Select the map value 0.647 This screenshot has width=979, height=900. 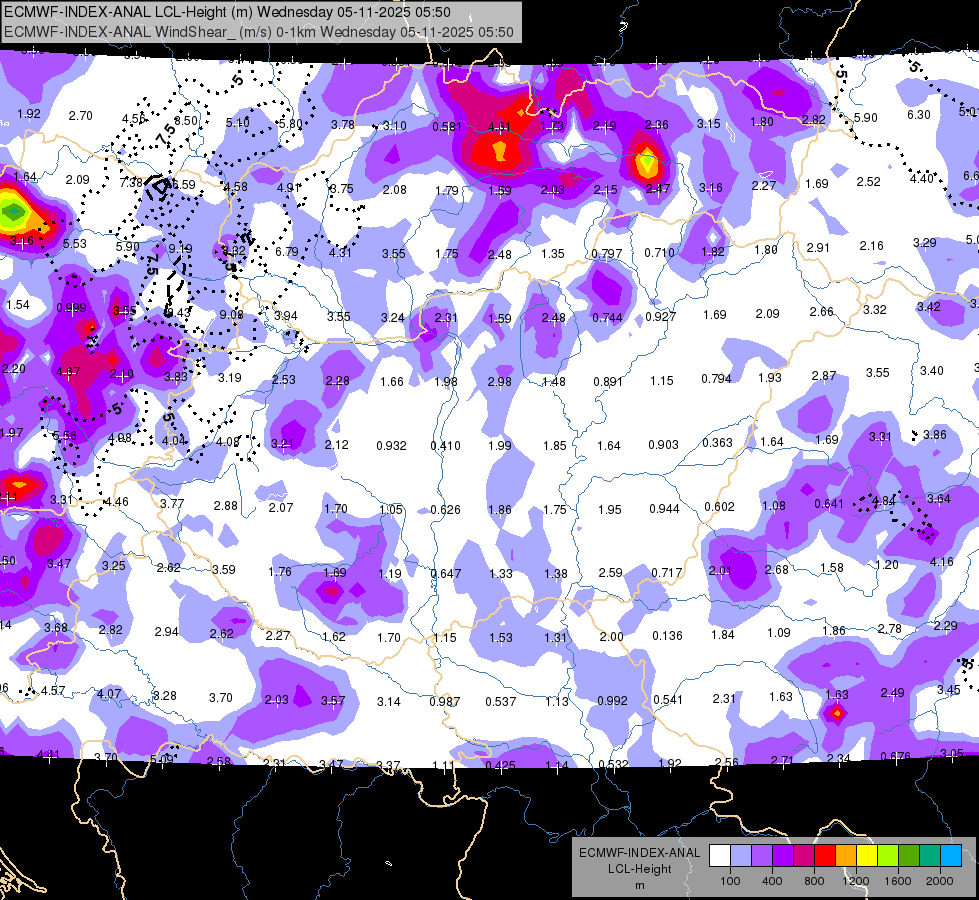[446, 574]
